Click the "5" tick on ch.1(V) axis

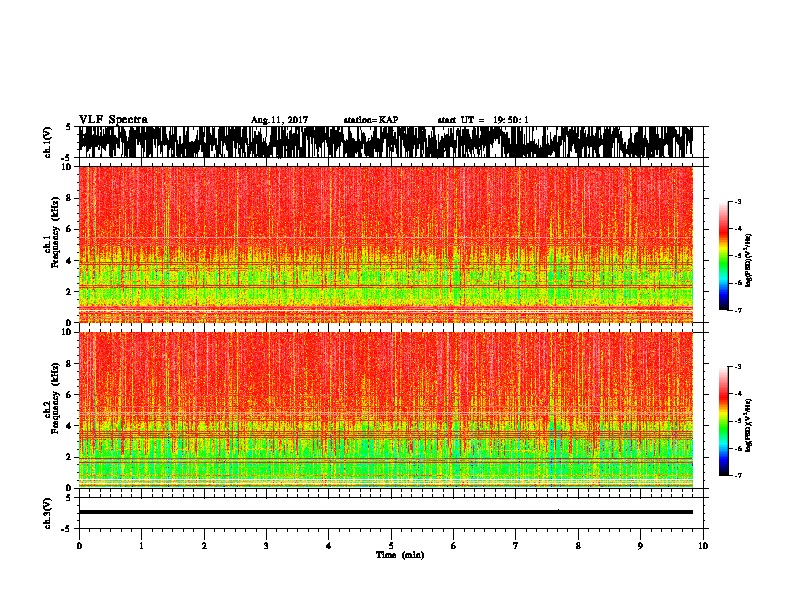(68, 127)
